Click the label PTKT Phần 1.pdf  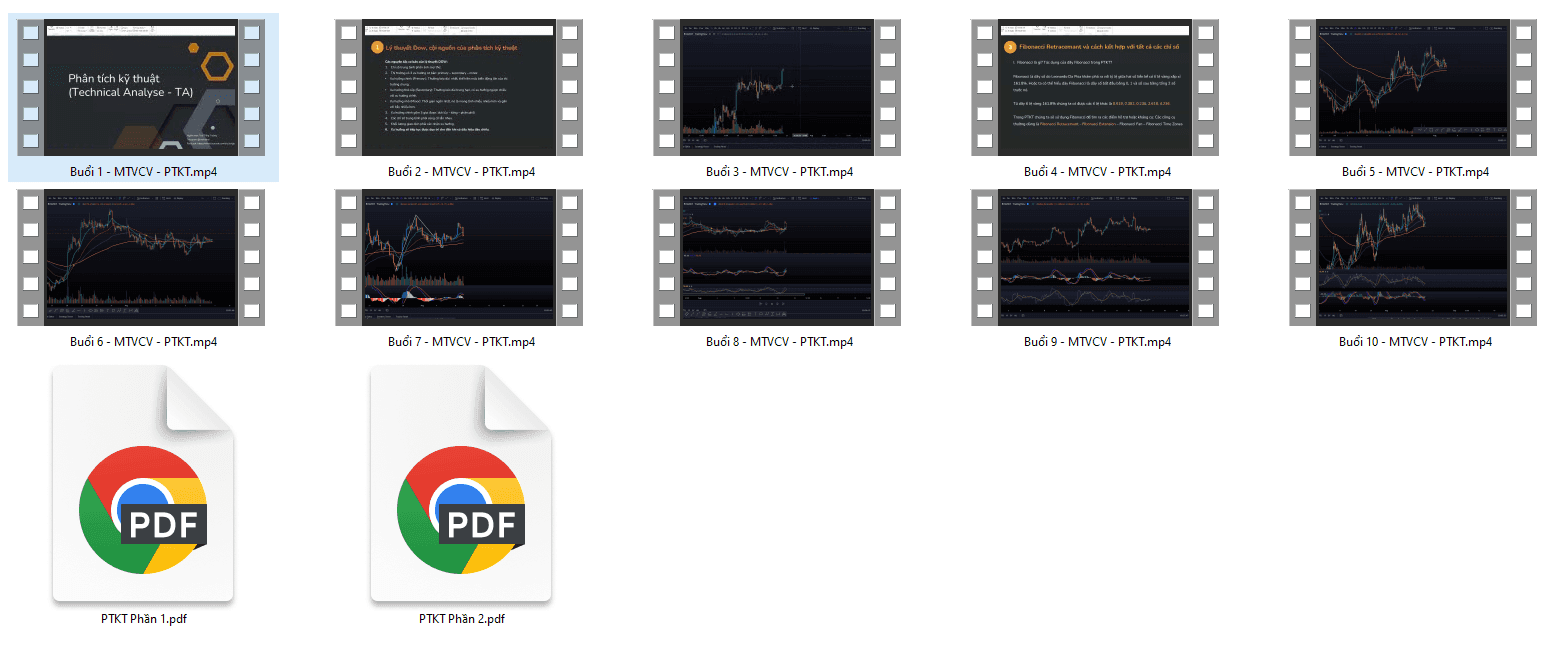144,619
